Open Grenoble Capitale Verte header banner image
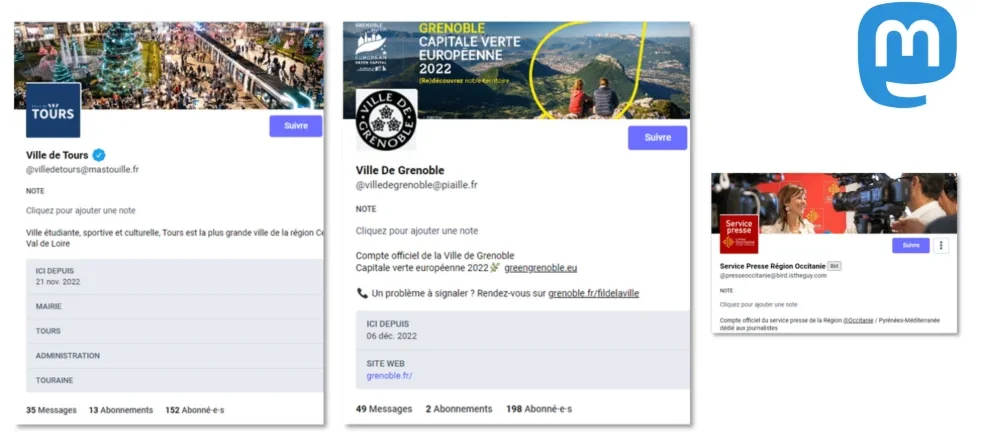Viewport: 985px width, 438px height. pyautogui.click(x=516, y=70)
